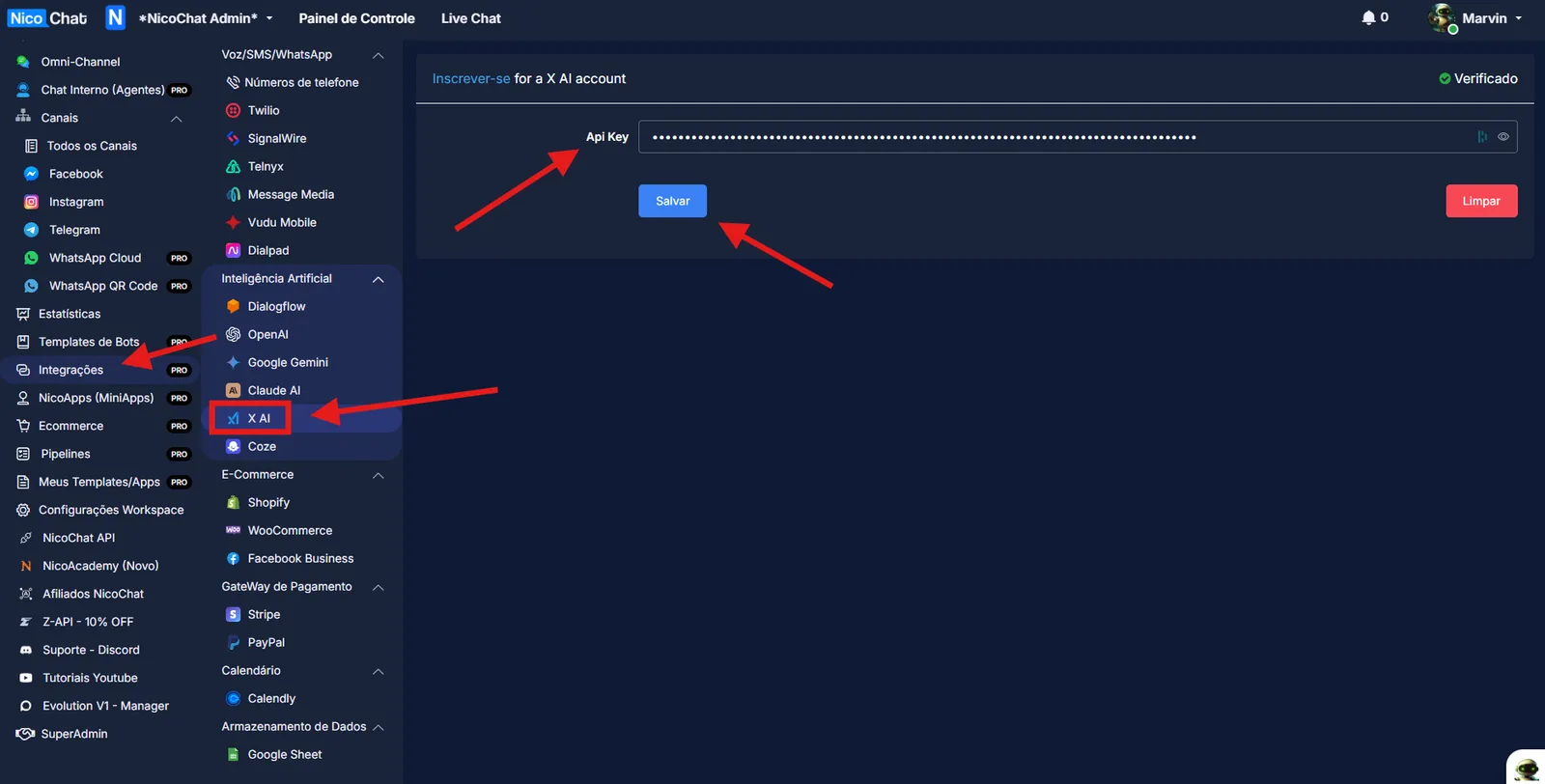The height and width of the screenshot is (784, 1545).
Task: Collapse the GateWay de Pagamento section
Action: [379, 588]
